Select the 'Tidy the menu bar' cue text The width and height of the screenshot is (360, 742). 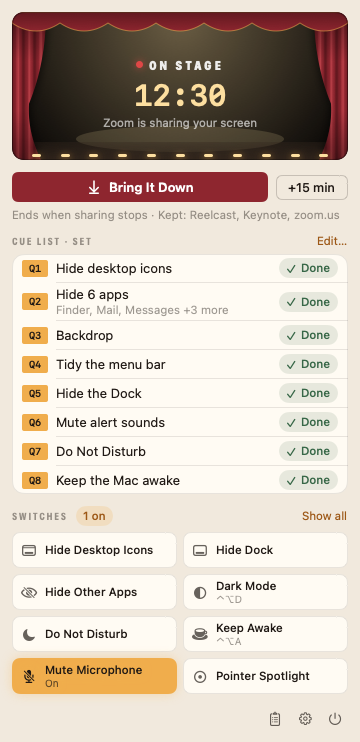coord(111,365)
